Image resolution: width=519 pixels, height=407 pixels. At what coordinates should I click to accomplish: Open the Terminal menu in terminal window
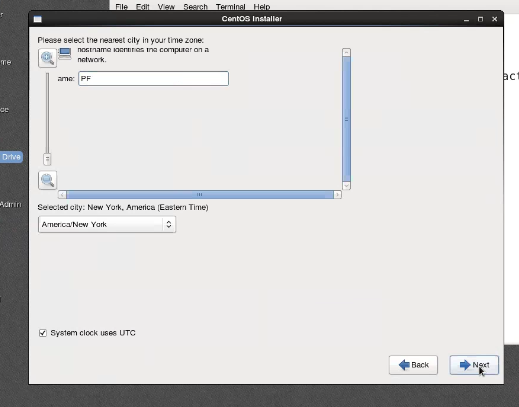pos(230,7)
